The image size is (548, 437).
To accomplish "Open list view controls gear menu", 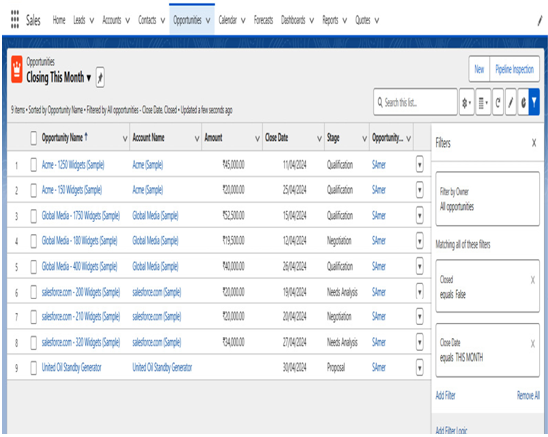I will 467,102.
